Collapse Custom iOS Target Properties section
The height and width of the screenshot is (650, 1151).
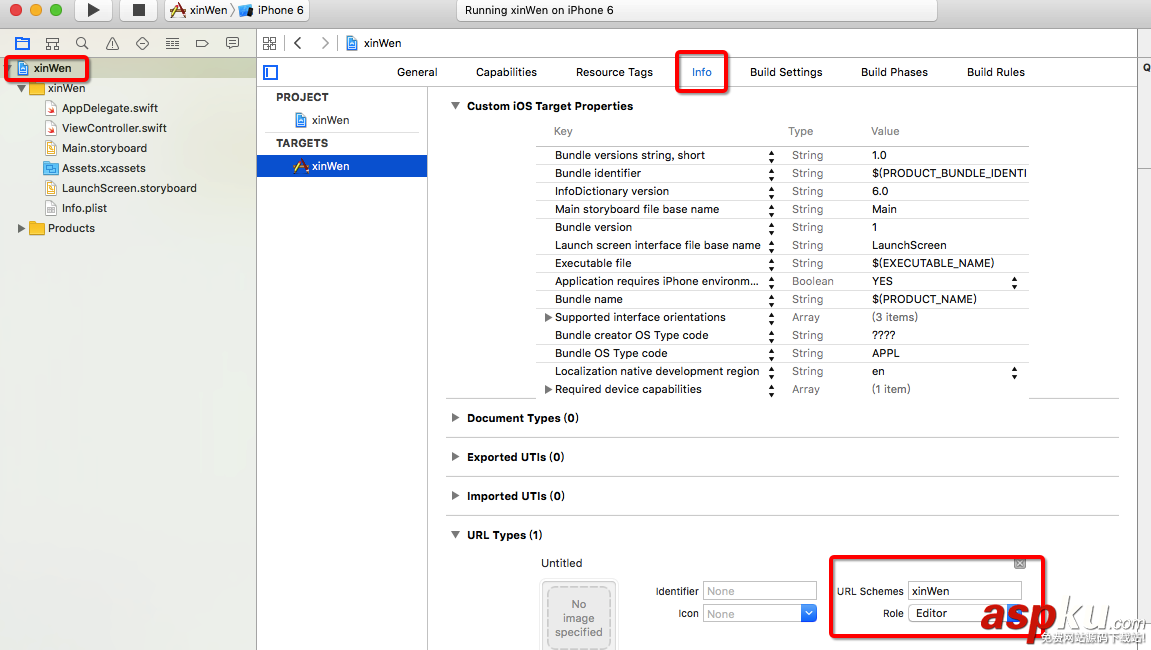[455, 106]
